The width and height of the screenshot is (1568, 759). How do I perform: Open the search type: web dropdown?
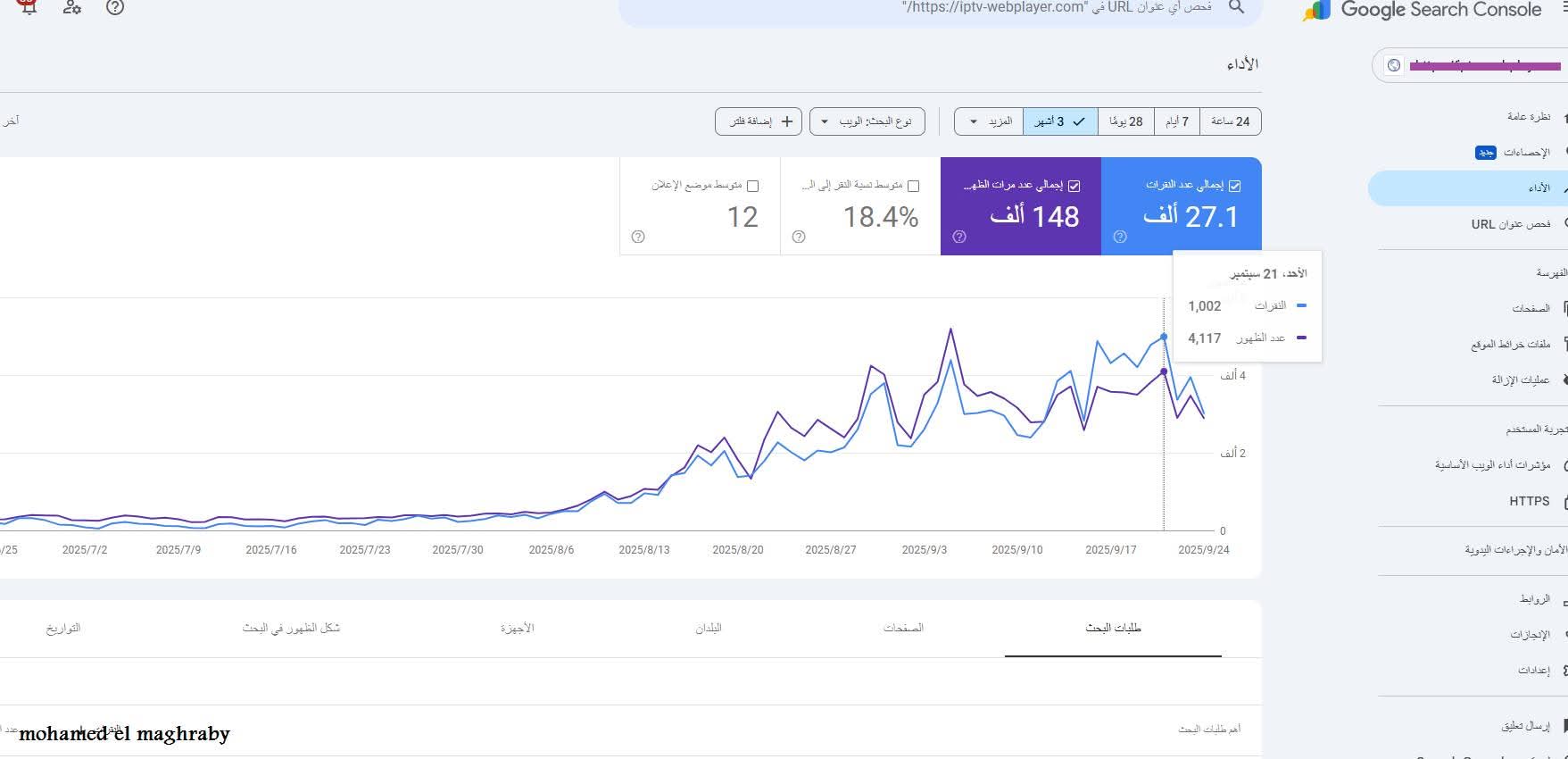click(867, 121)
